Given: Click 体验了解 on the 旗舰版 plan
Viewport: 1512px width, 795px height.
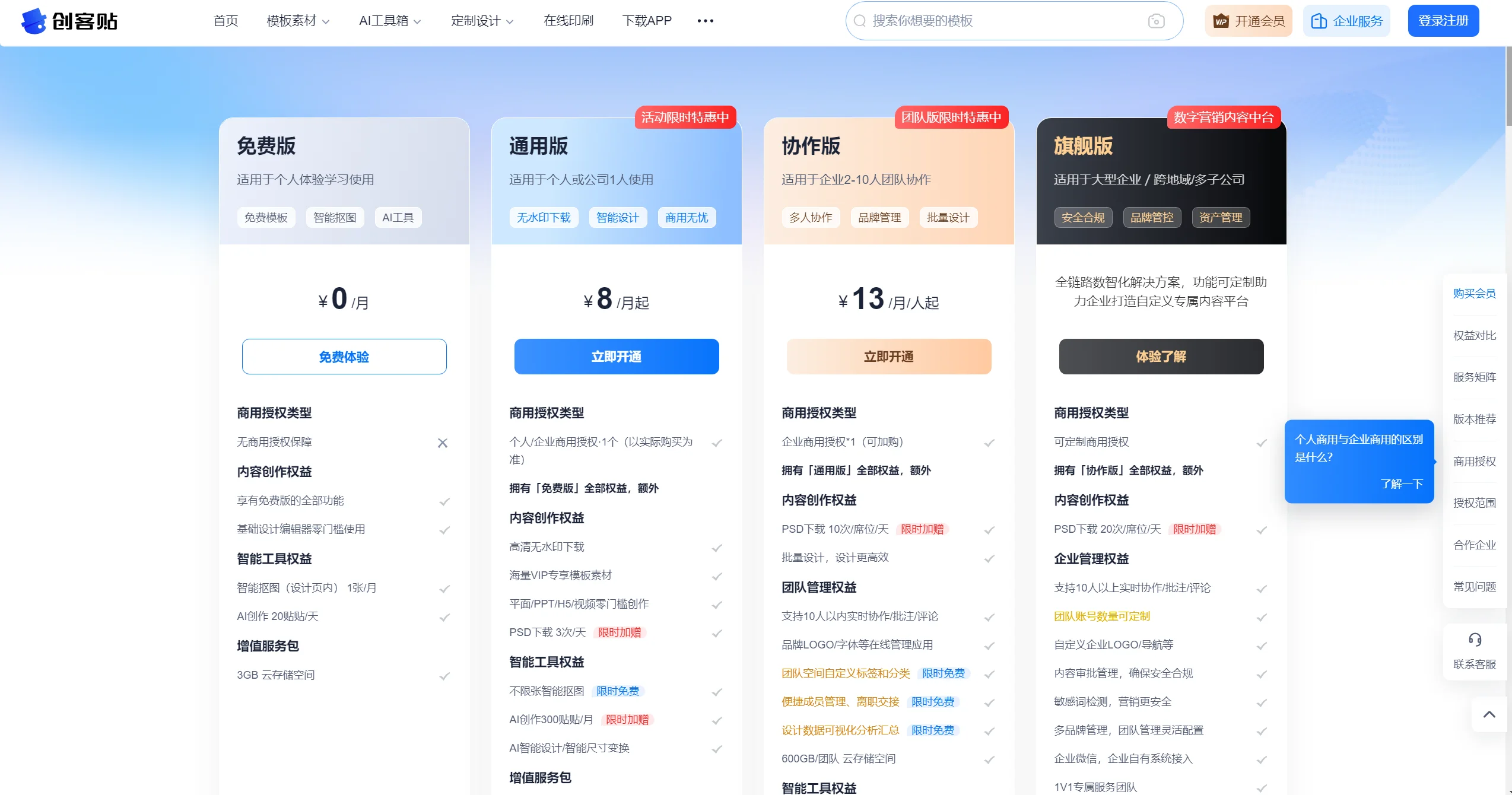Looking at the screenshot, I should coord(1161,357).
